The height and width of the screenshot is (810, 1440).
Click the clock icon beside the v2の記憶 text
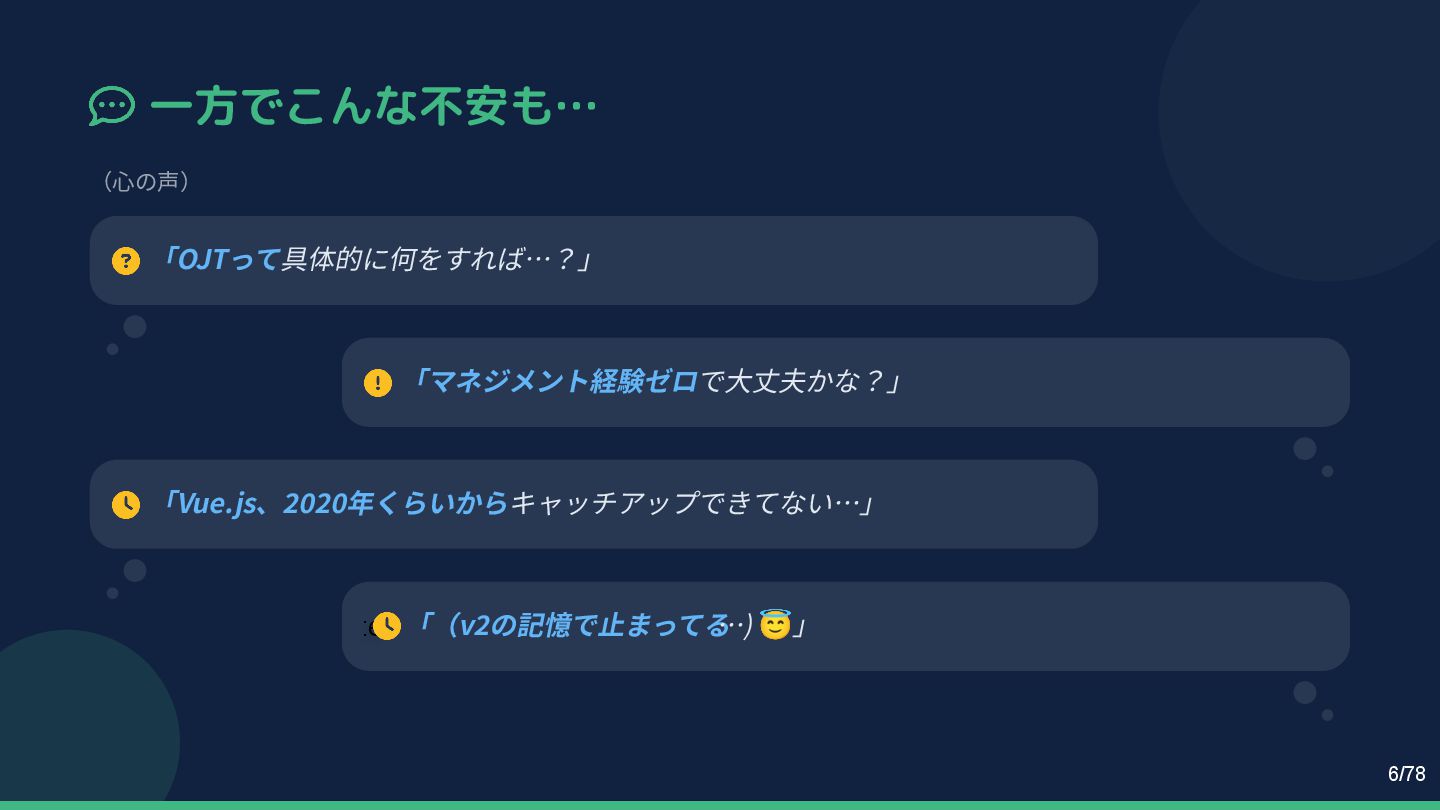(x=386, y=626)
